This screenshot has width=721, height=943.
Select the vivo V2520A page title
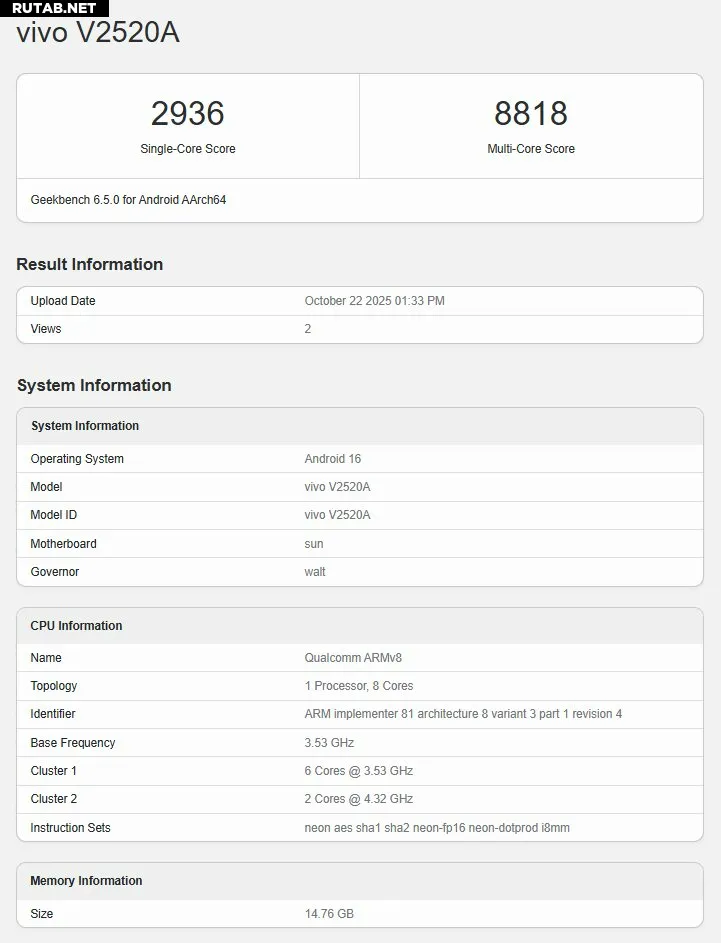pos(98,33)
